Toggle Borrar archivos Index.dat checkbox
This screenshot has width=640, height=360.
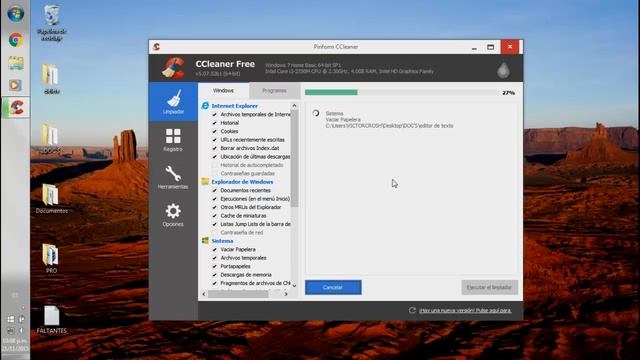[x=215, y=148]
